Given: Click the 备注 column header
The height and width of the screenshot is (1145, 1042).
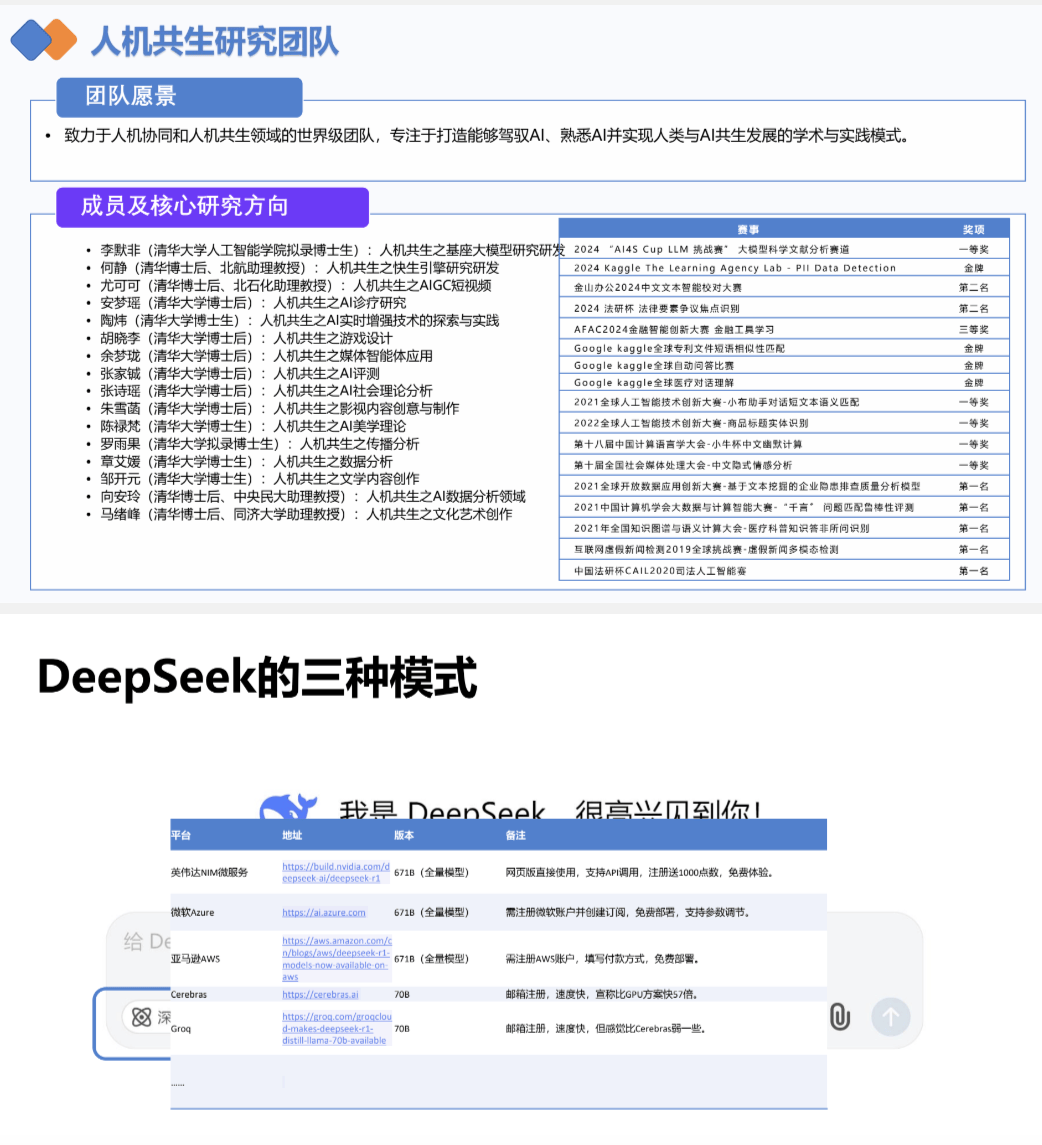Looking at the screenshot, I should coord(516,835).
